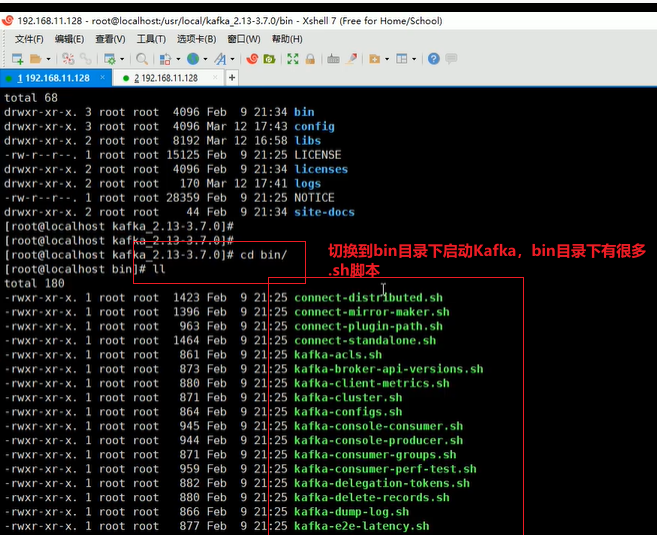Expand the Font dropdown arrow

tap(233, 59)
